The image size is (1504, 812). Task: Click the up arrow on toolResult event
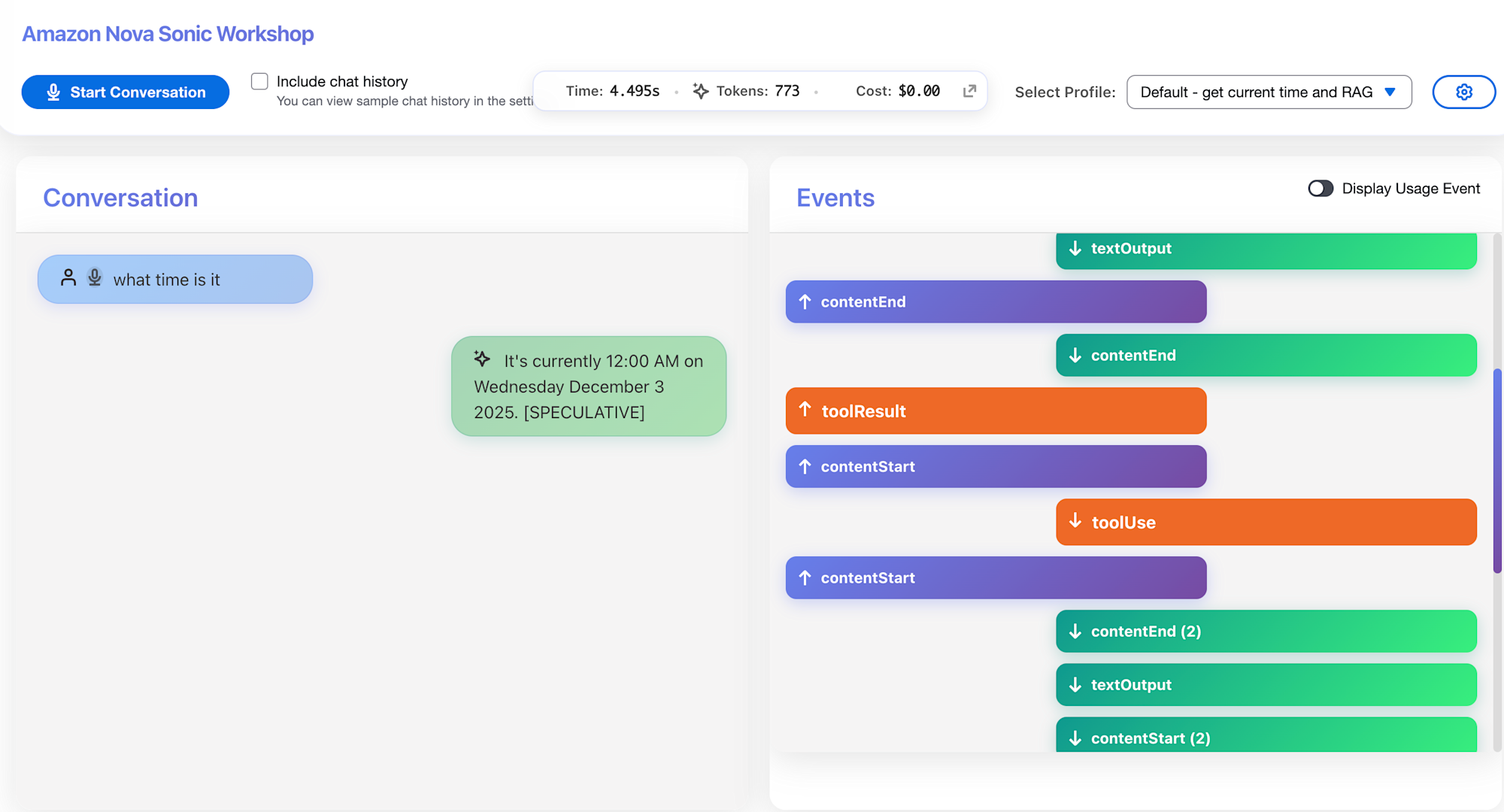coord(805,409)
